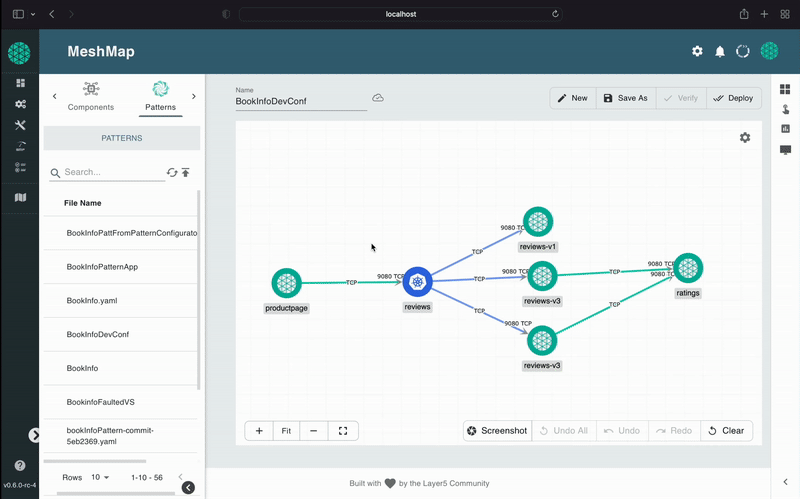Click the upload pattern icon

[185, 172]
